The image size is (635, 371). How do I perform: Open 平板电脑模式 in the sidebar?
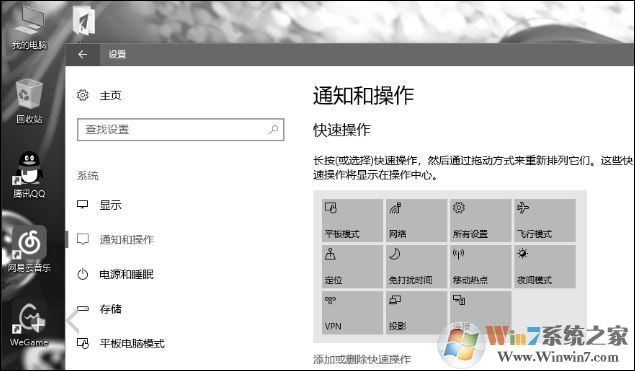point(121,343)
